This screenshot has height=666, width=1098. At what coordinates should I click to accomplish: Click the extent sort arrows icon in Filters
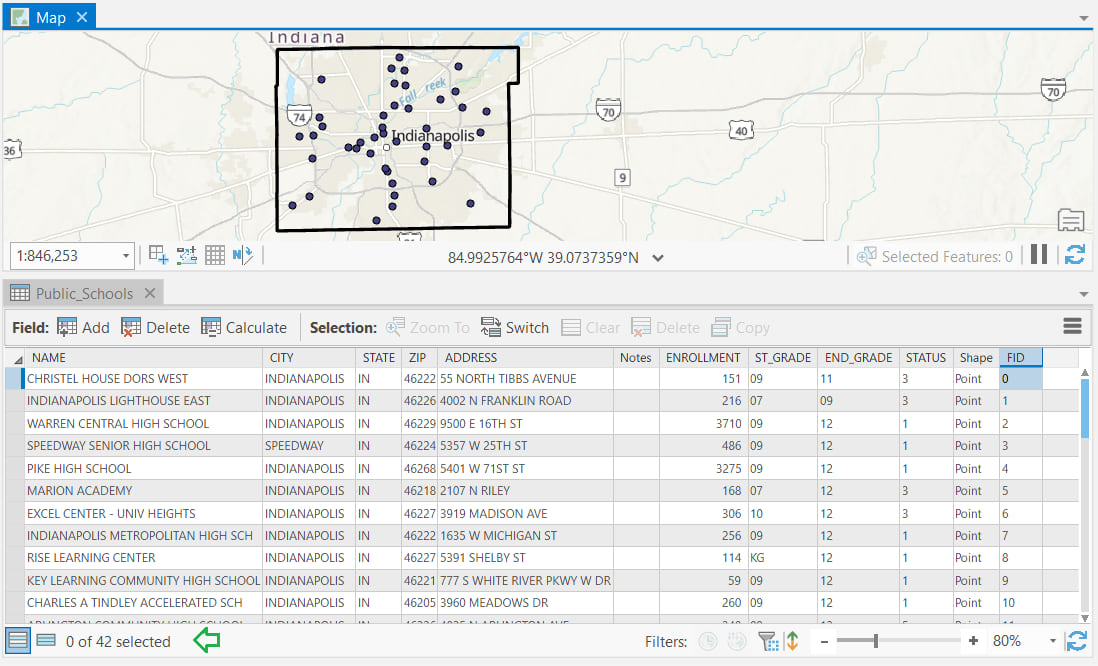click(x=793, y=641)
